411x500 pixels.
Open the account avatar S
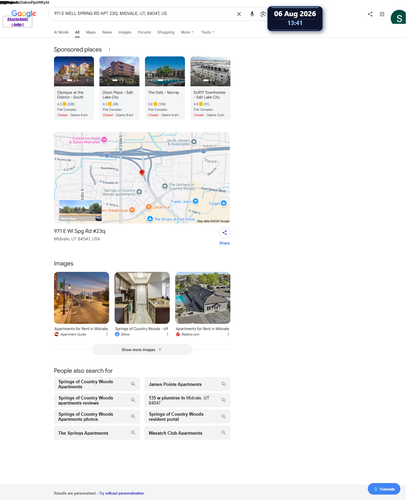click(x=398, y=17)
